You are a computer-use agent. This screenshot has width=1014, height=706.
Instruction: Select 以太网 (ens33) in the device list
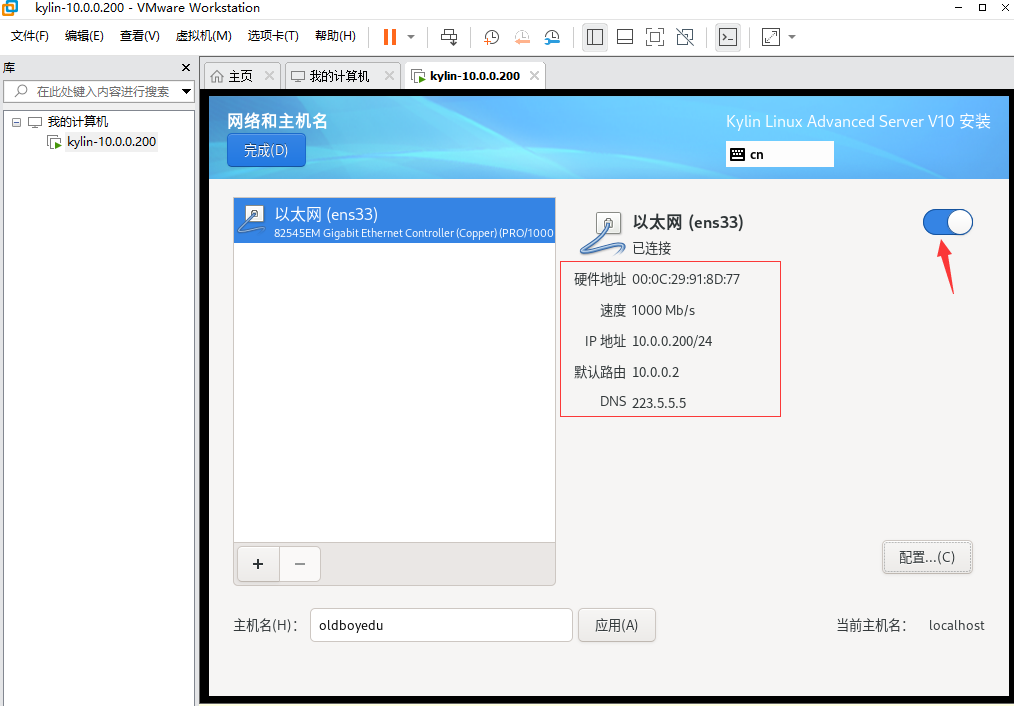394,221
